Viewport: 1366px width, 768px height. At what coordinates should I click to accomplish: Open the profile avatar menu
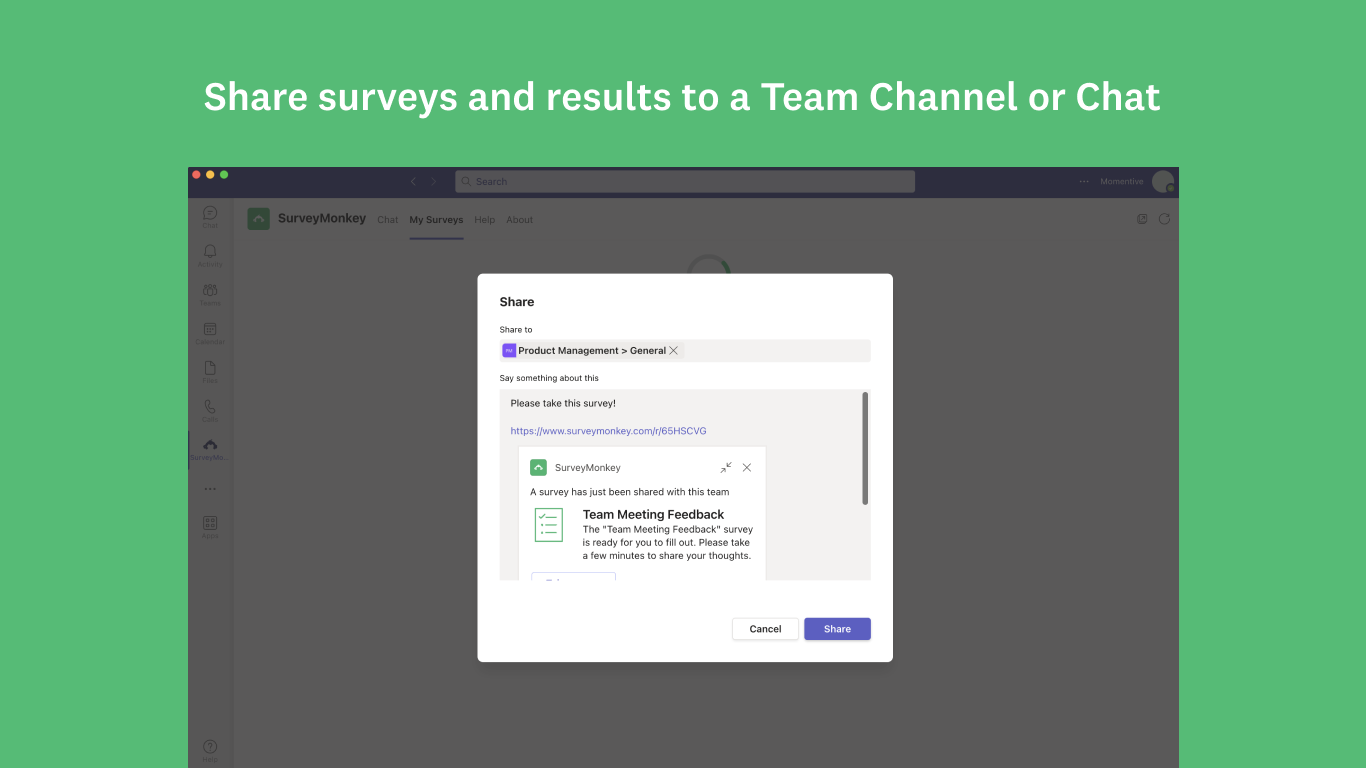point(1163,181)
